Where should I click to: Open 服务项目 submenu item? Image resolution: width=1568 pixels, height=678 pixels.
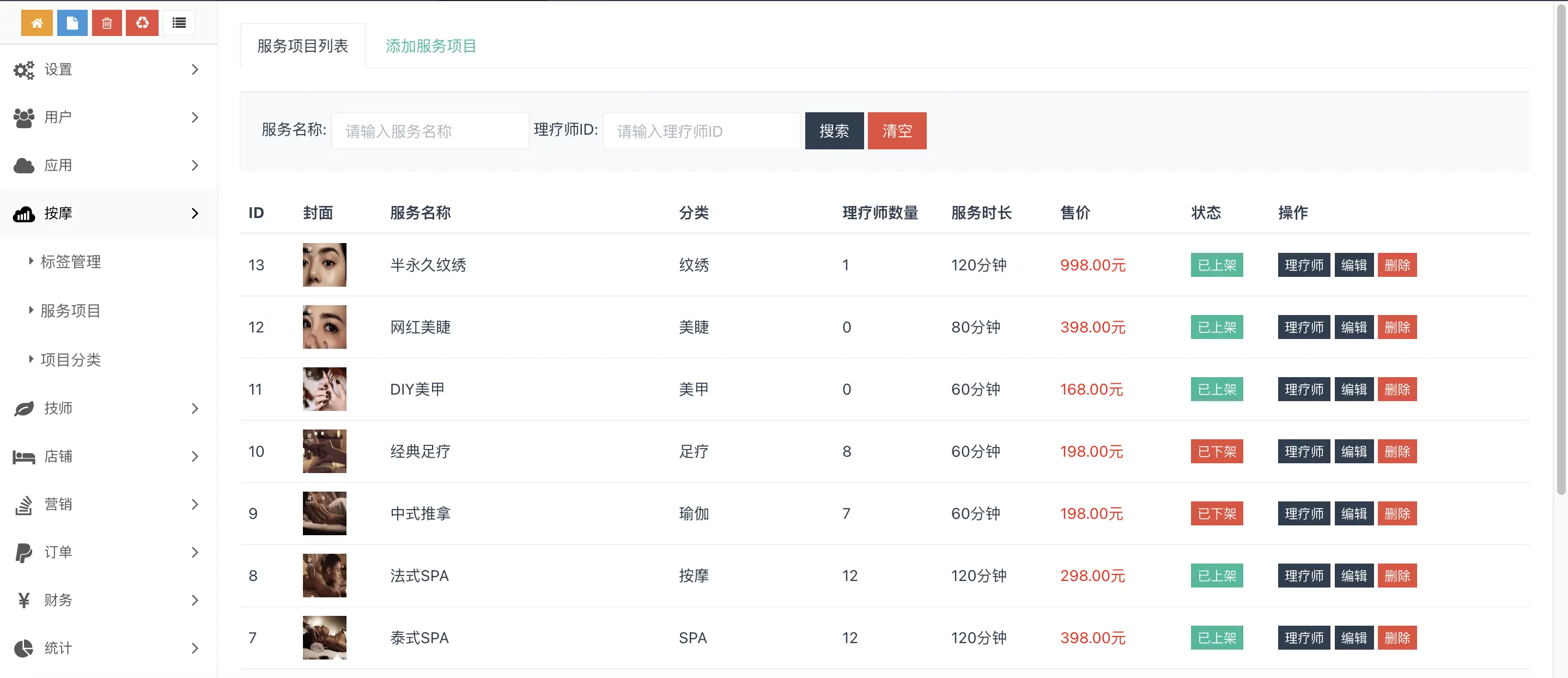[71, 311]
